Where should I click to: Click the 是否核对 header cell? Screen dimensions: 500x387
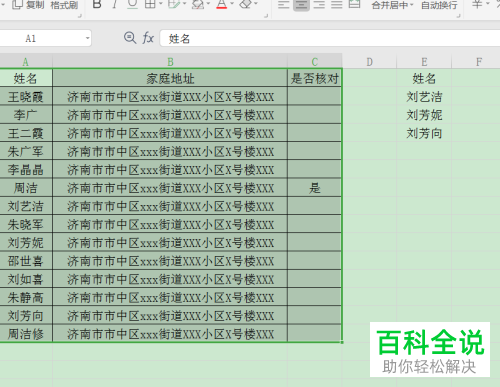315,78
